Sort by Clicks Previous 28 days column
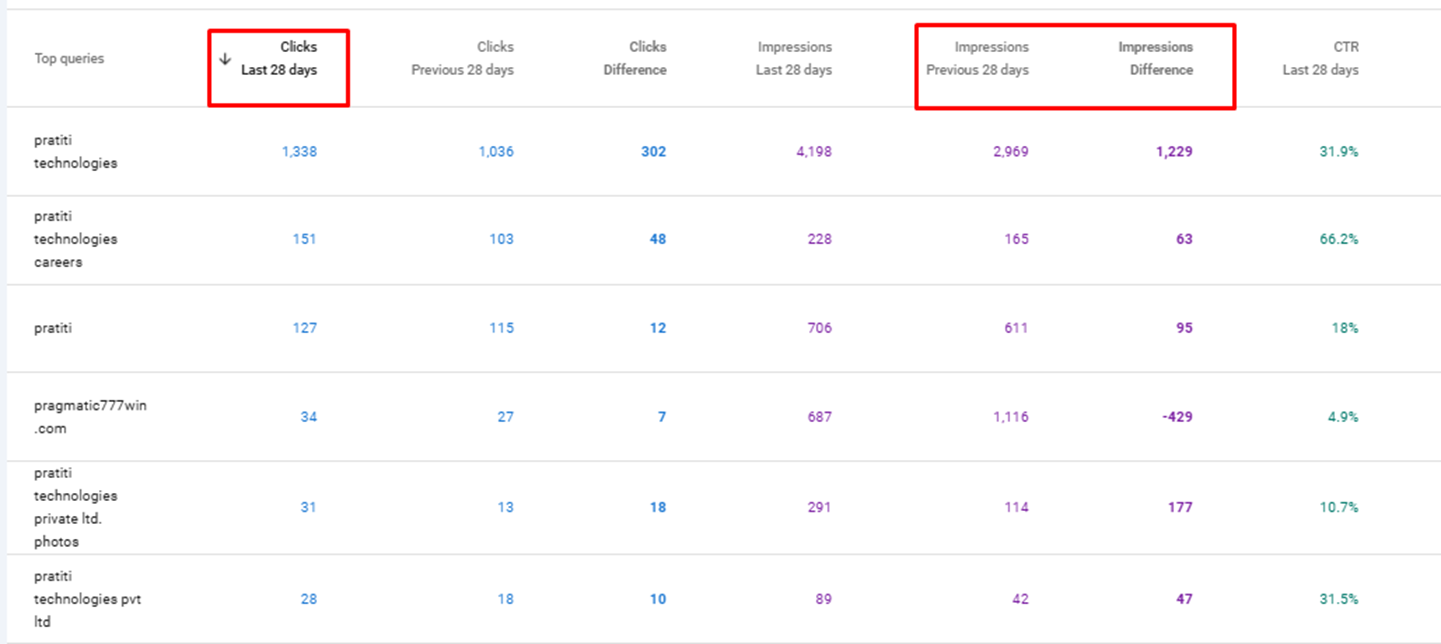 click(462, 59)
